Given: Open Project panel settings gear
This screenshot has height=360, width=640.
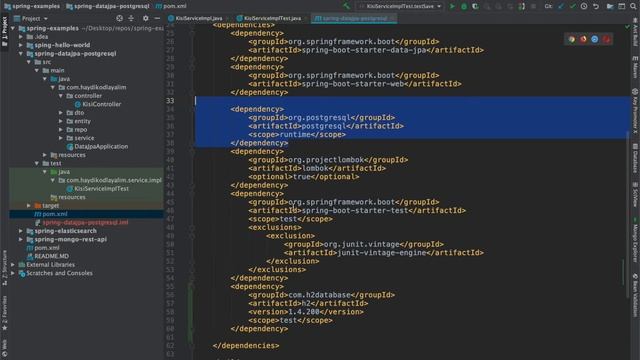Looking at the screenshot, I should (146, 18).
